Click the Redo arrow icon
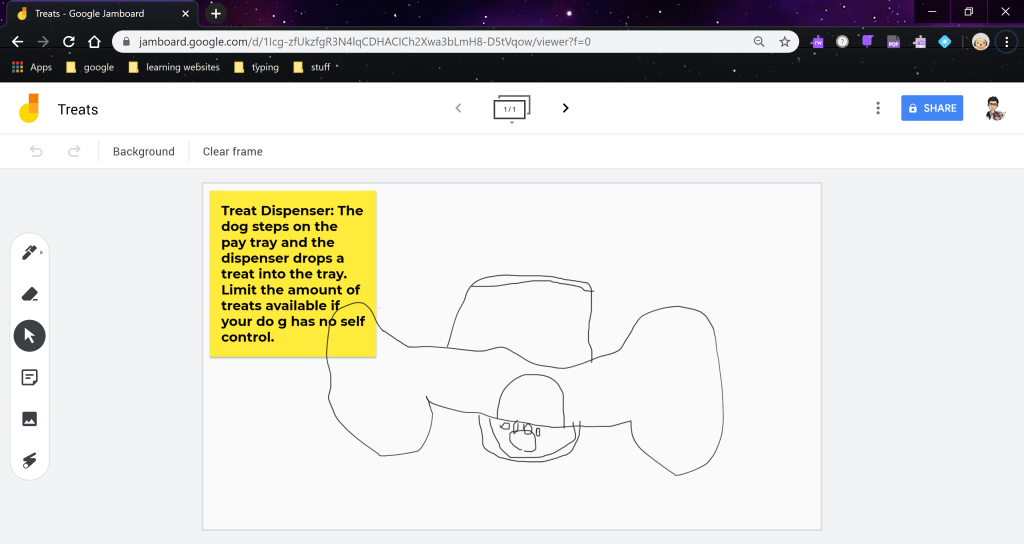This screenshot has width=1024, height=544. coord(73,151)
